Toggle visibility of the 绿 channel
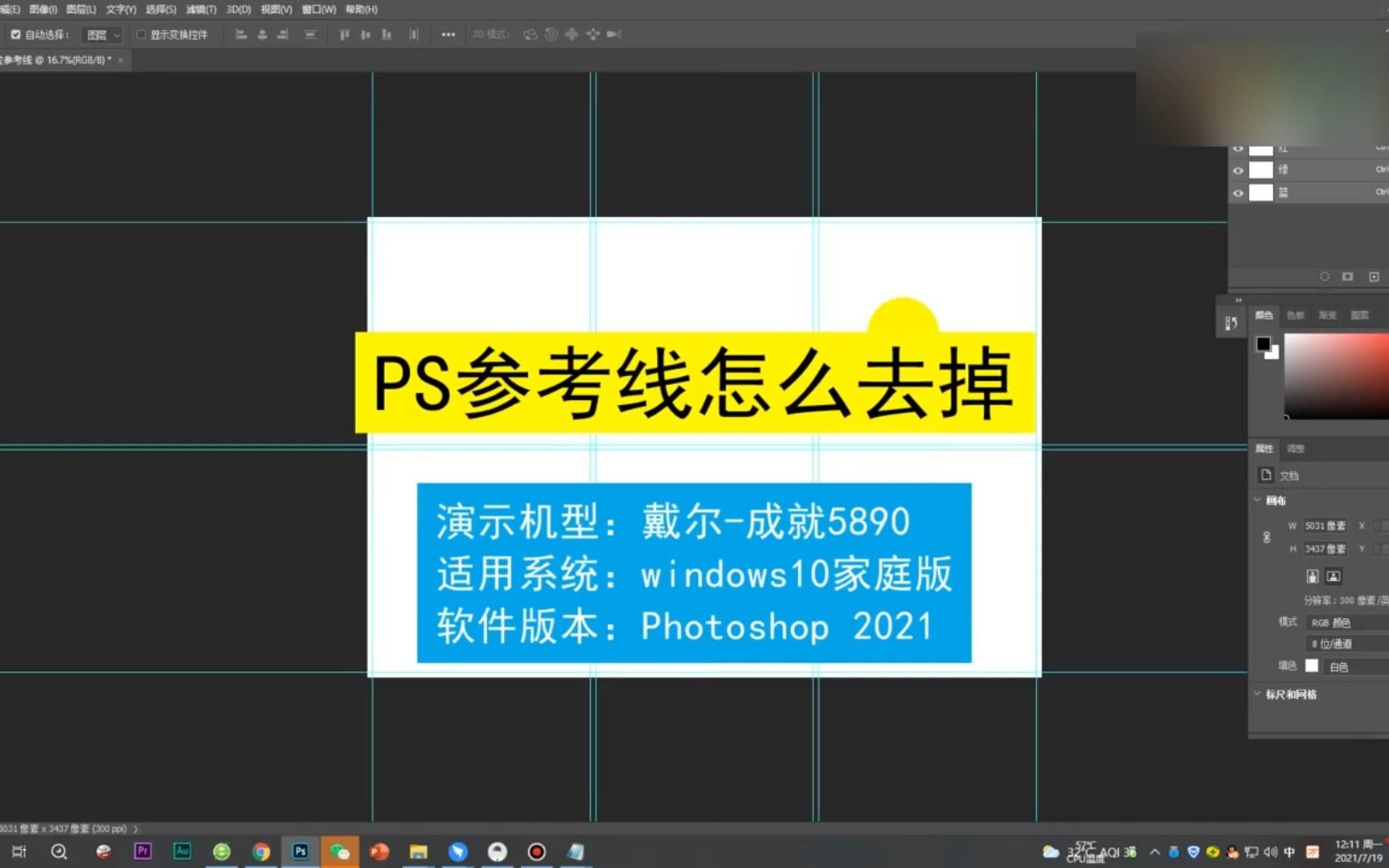The height and width of the screenshot is (868, 1389). tap(1238, 170)
